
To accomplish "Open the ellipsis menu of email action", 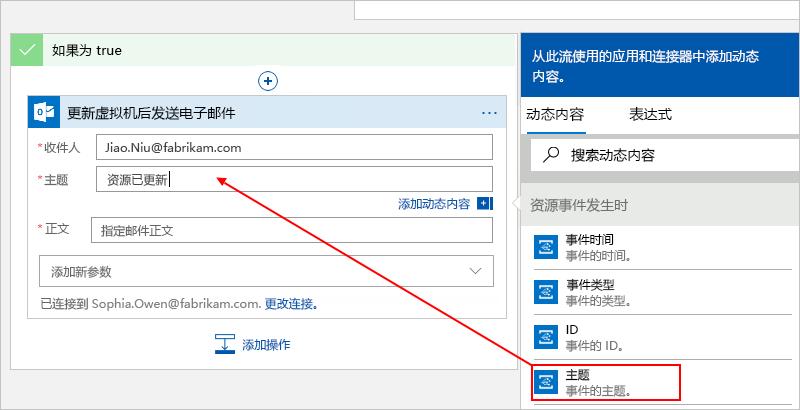I will 489,113.
